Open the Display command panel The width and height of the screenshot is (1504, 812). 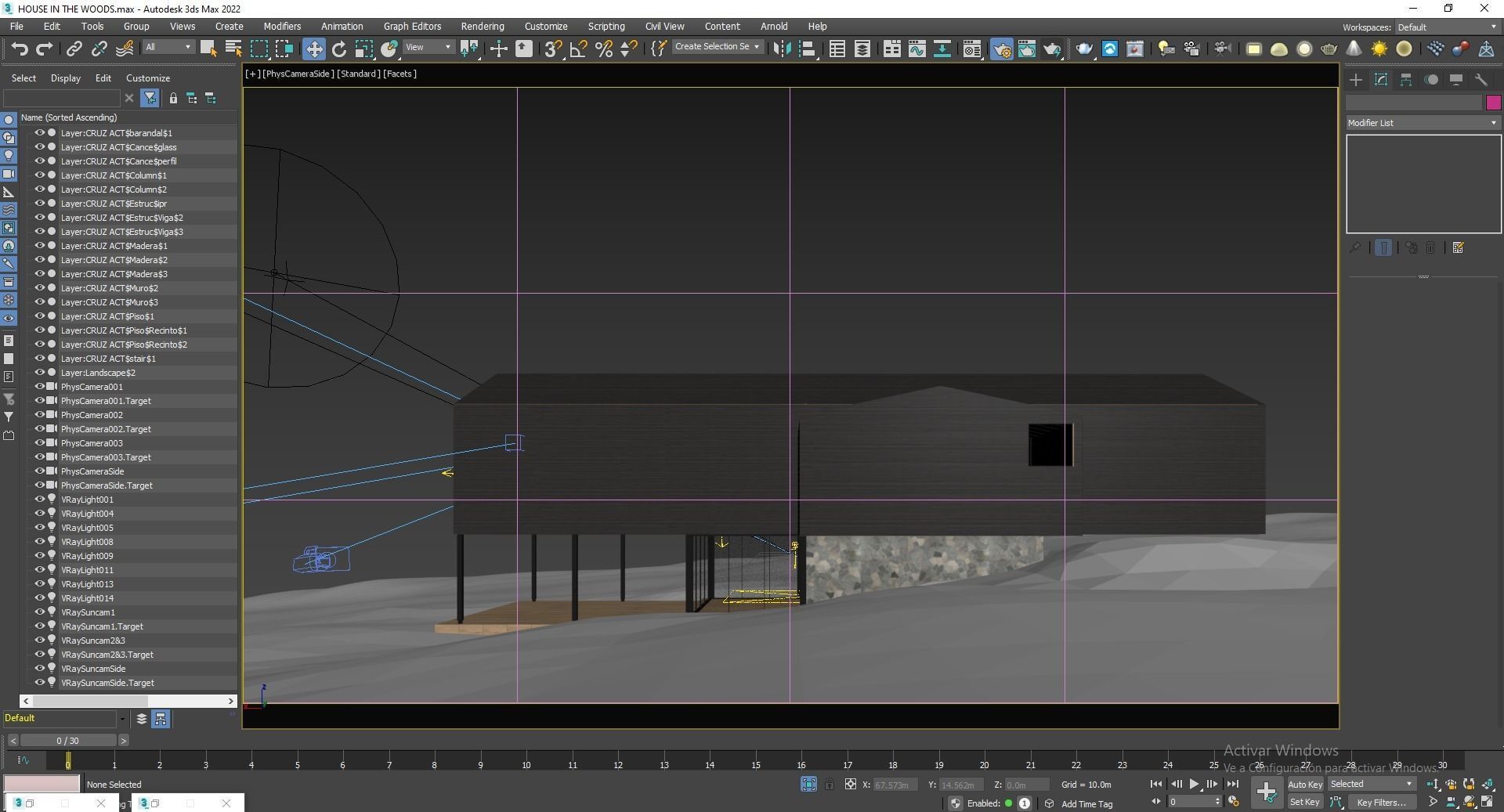coord(1456,80)
